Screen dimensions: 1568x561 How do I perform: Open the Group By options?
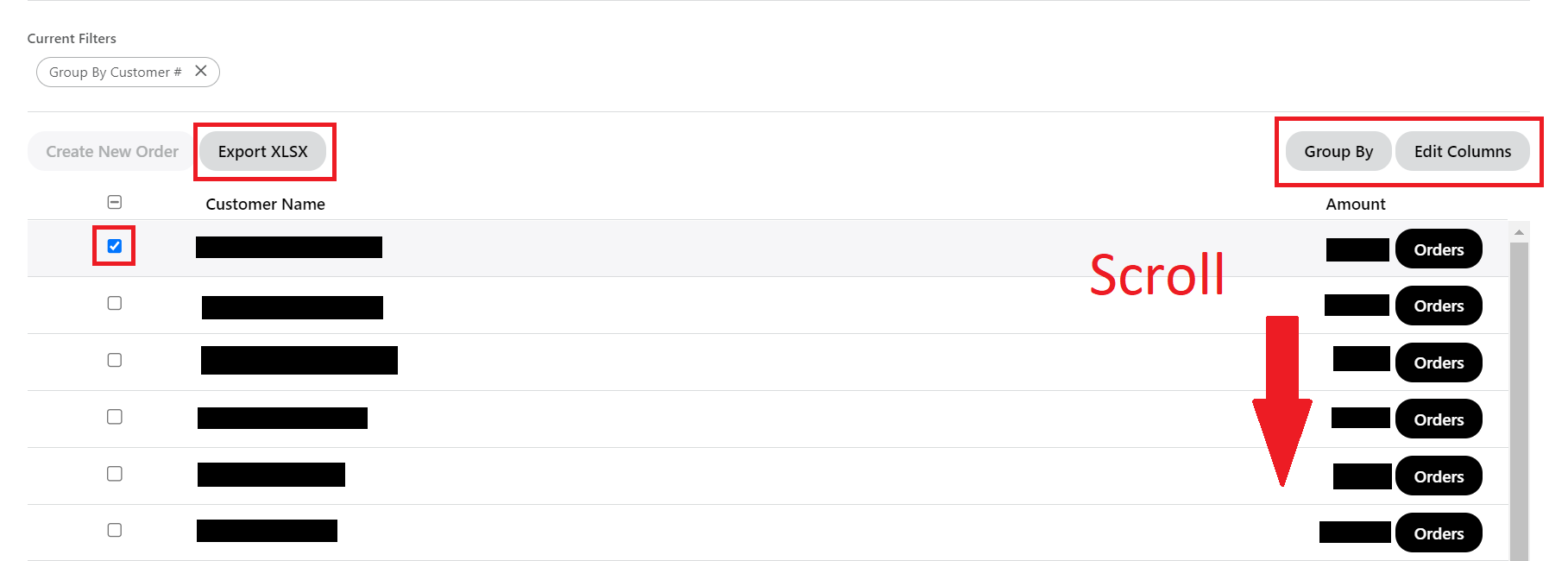tap(1338, 152)
